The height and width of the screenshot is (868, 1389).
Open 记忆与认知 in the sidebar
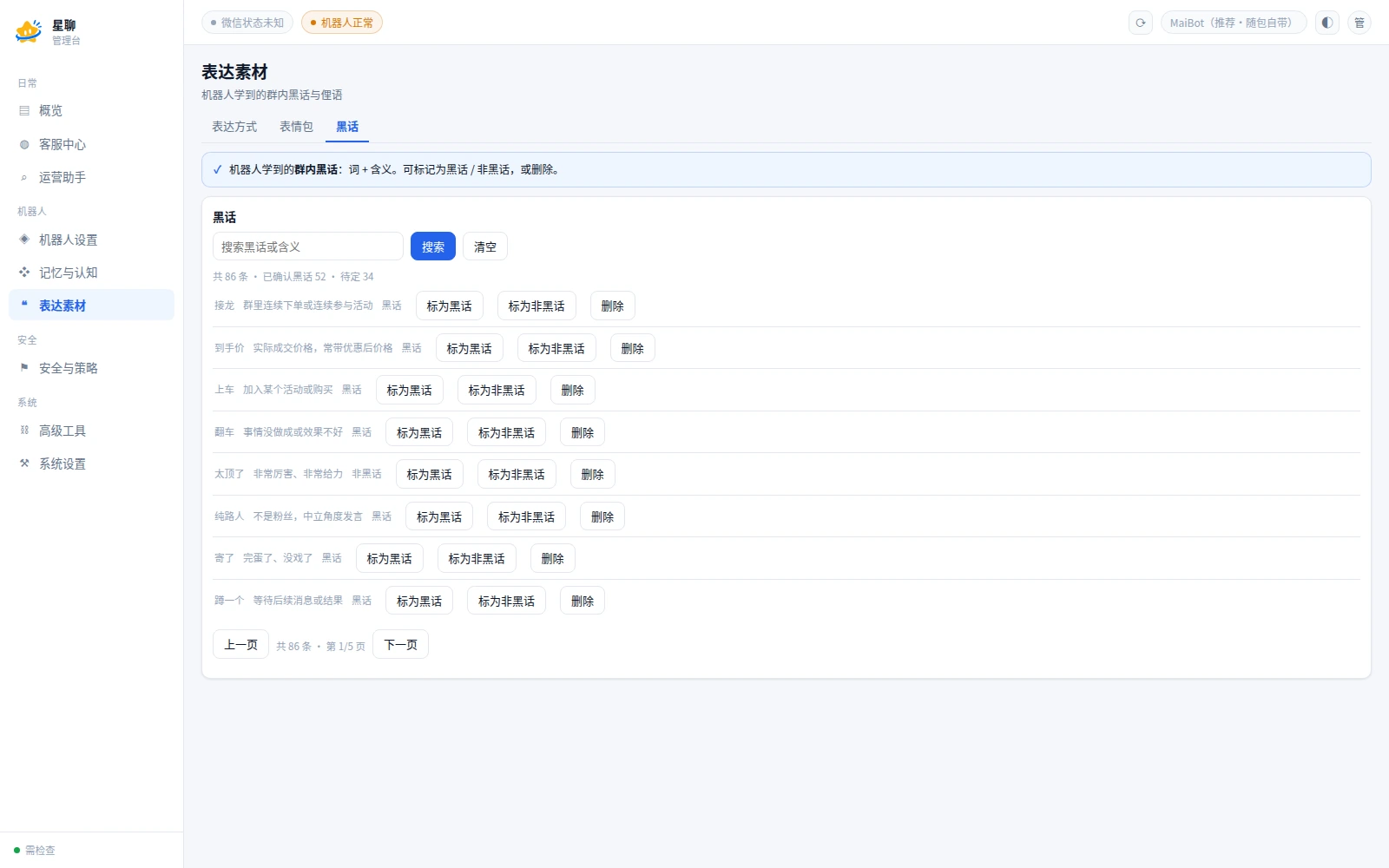click(91, 273)
